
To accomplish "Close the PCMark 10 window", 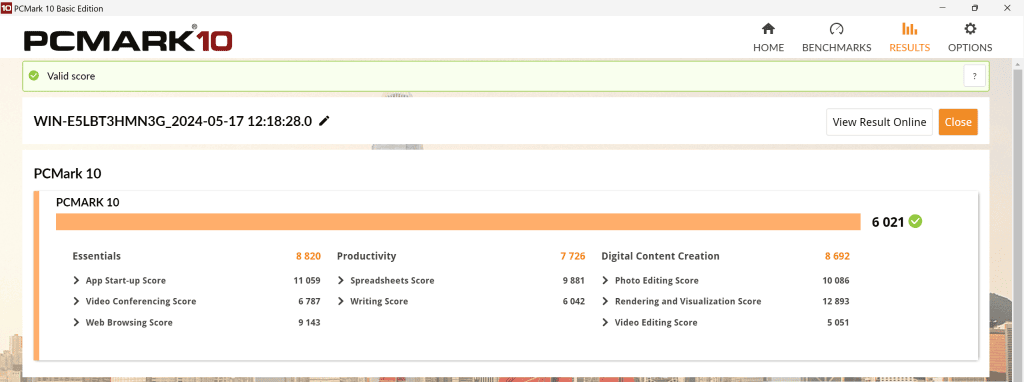I will tap(1007, 8).
